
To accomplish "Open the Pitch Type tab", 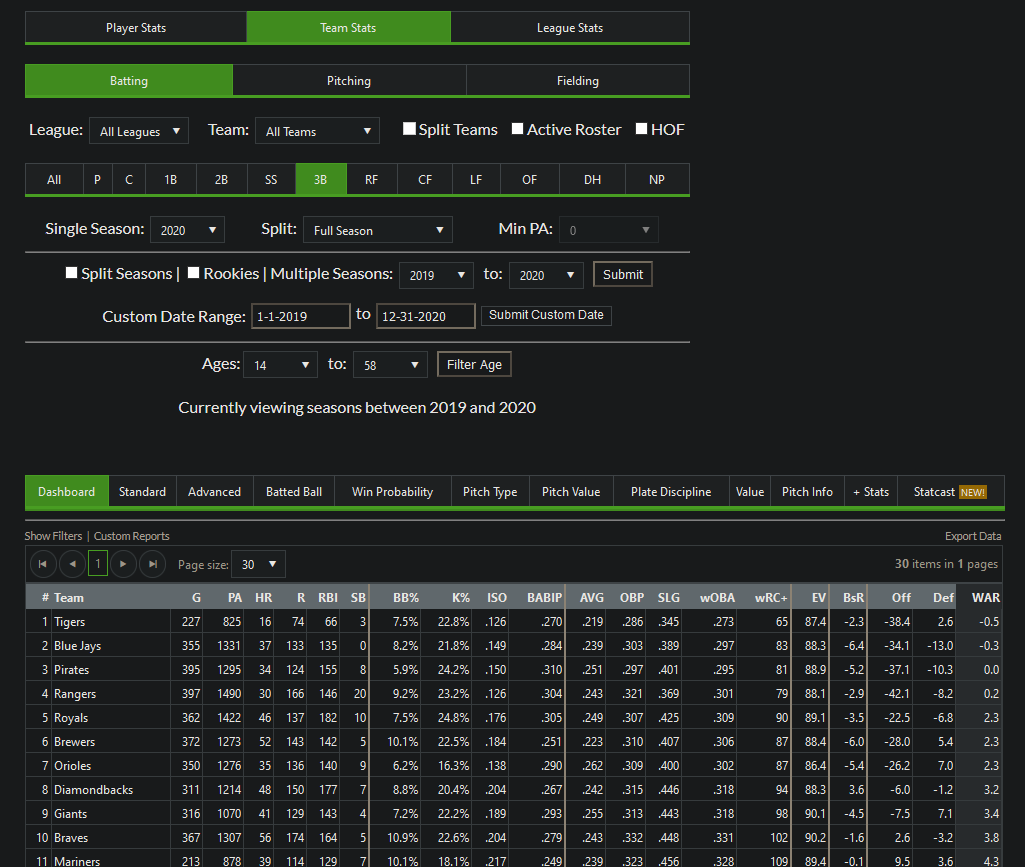I will click(x=490, y=492).
